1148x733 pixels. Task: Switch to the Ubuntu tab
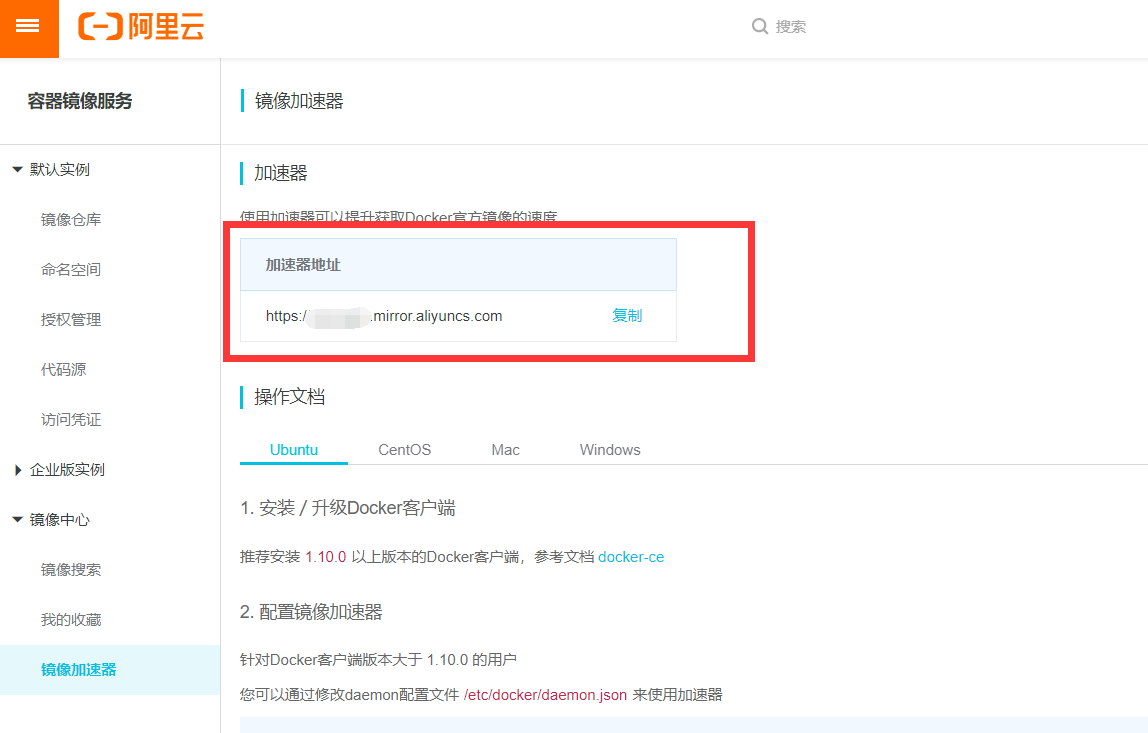[x=294, y=450]
